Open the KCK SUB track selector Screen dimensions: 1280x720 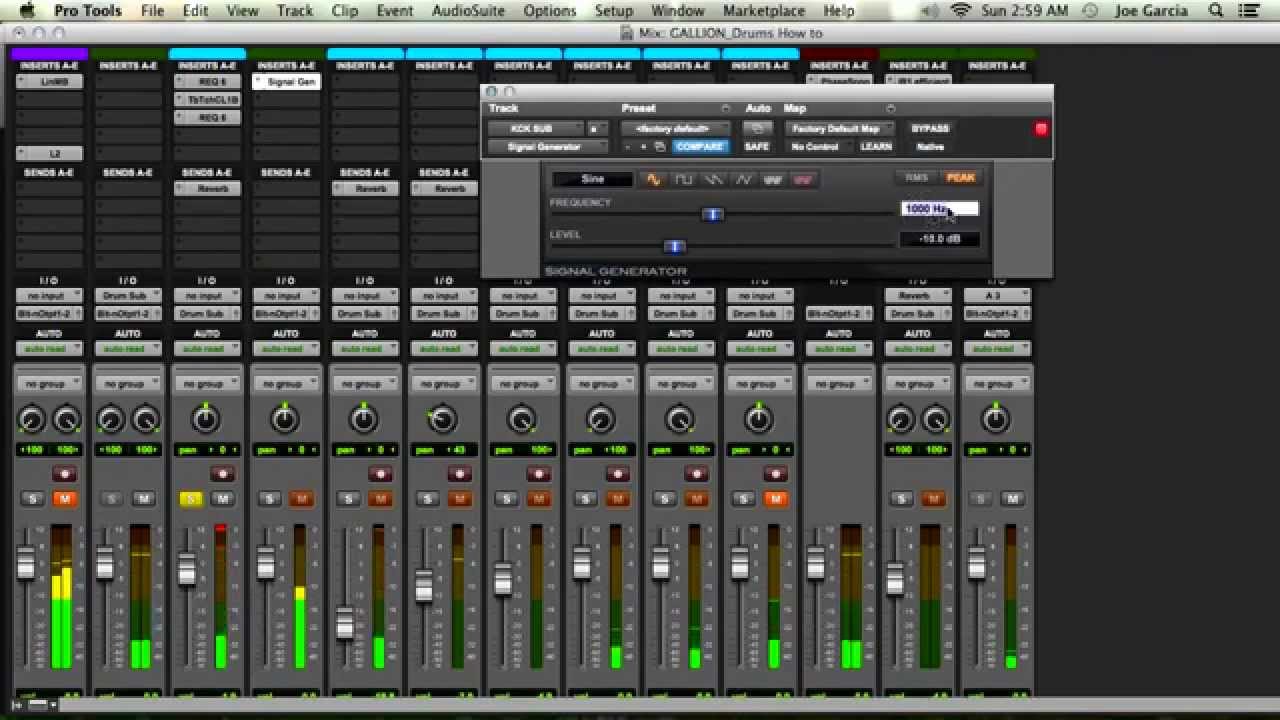(535, 129)
